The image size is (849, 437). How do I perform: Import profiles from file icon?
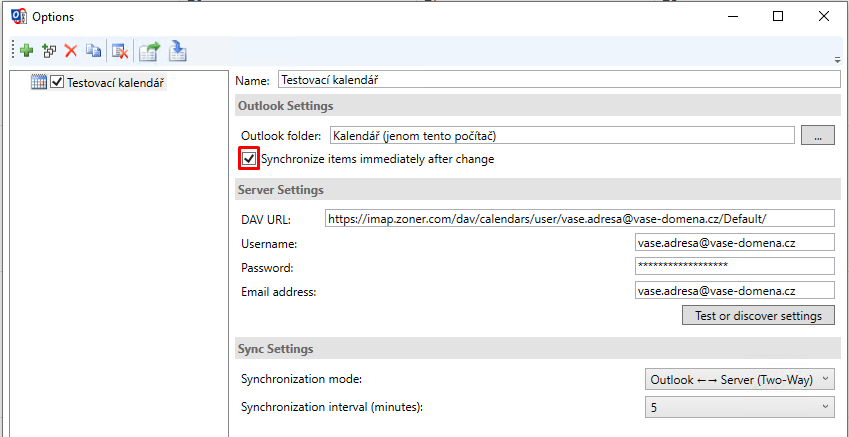pyautogui.click(x=178, y=51)
